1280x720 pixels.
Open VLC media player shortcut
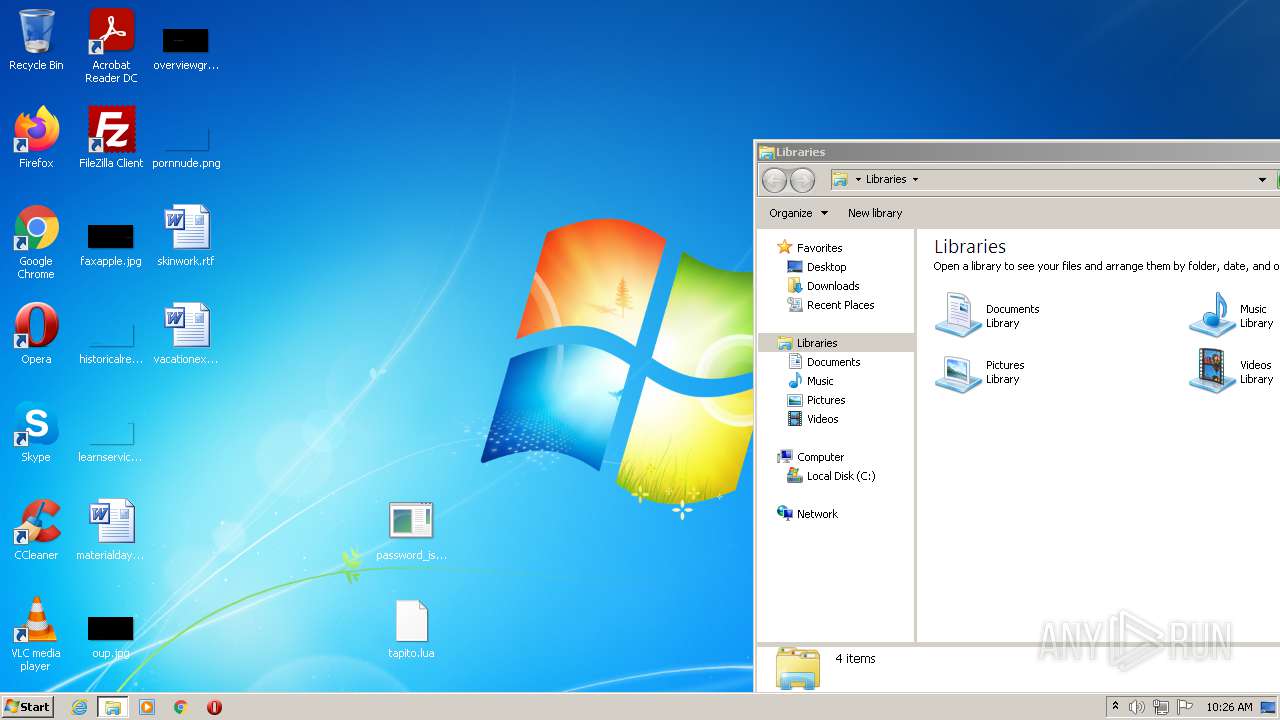pyautogui.click(x=36, y=634)
